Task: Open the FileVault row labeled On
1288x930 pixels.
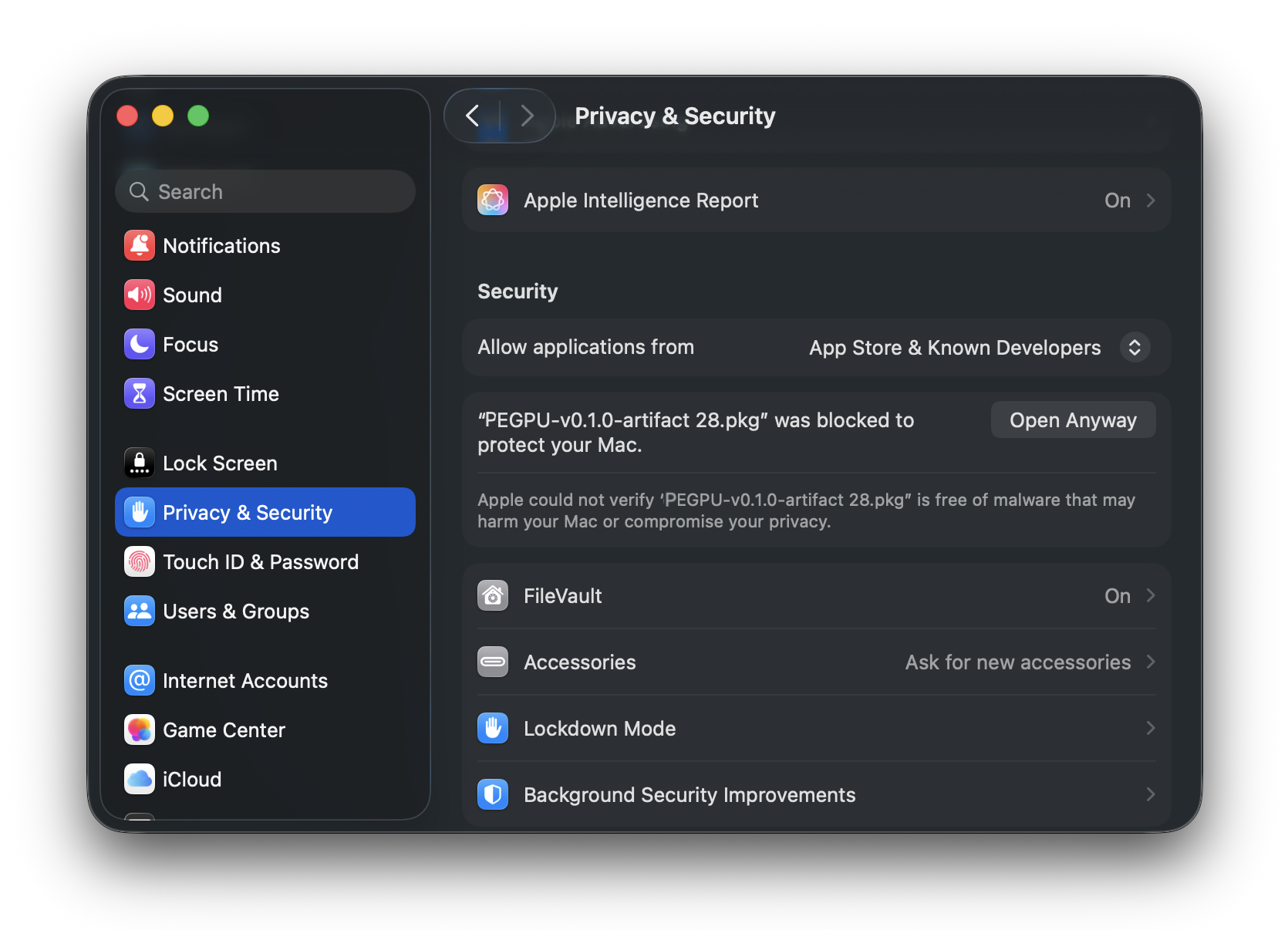Action: [816, 596]
